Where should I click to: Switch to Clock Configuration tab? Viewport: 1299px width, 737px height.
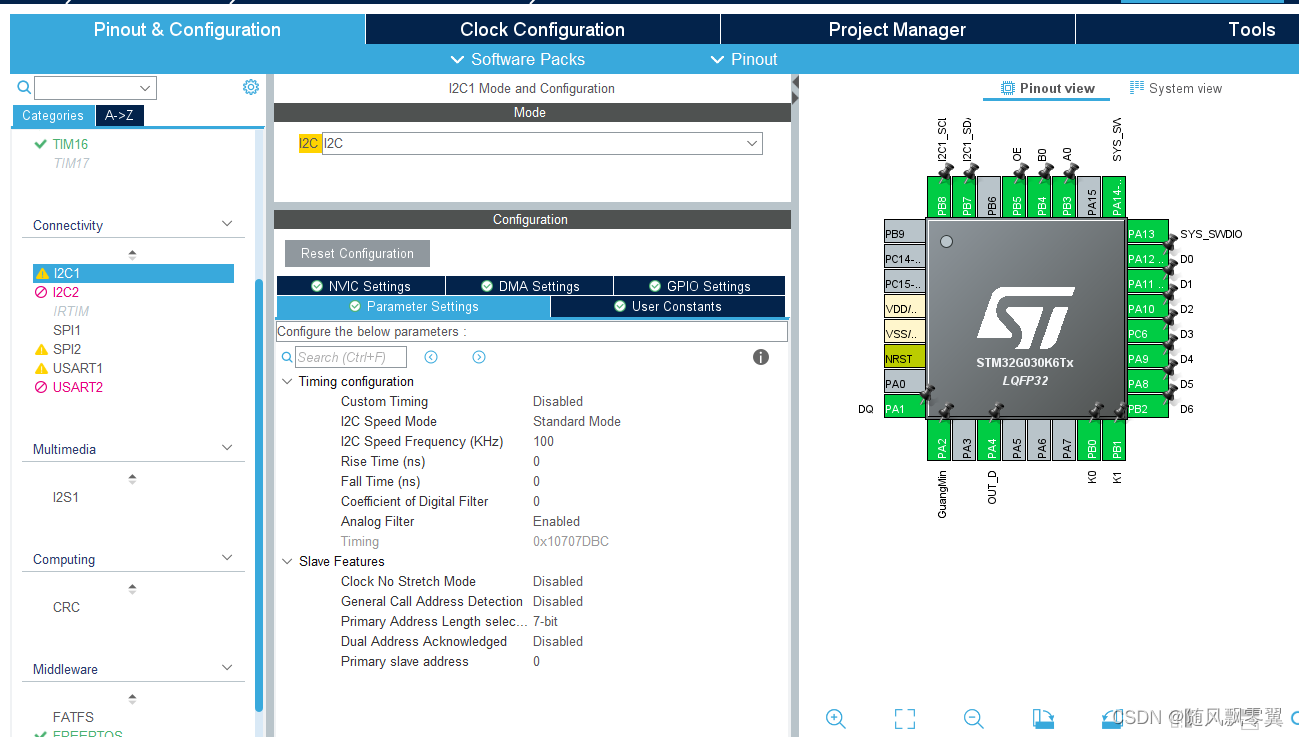[x=542, y=29]
